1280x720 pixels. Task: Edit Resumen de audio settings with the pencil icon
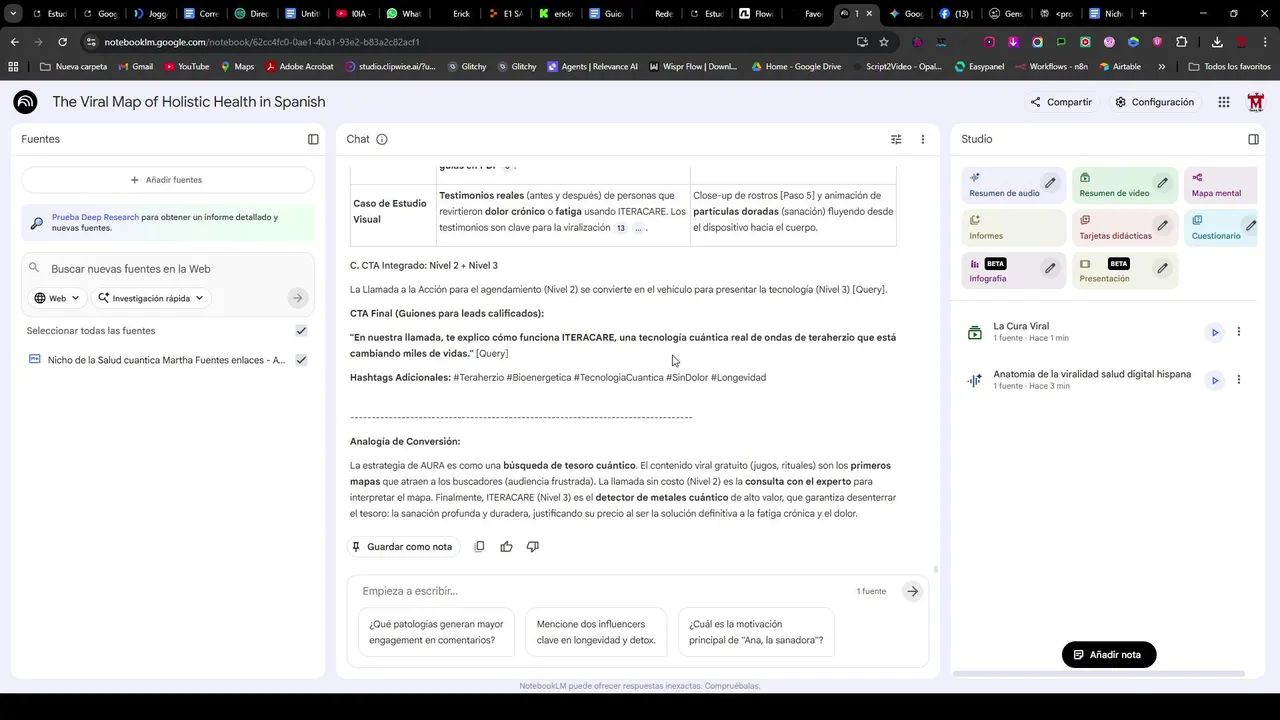click(1050, 183)
